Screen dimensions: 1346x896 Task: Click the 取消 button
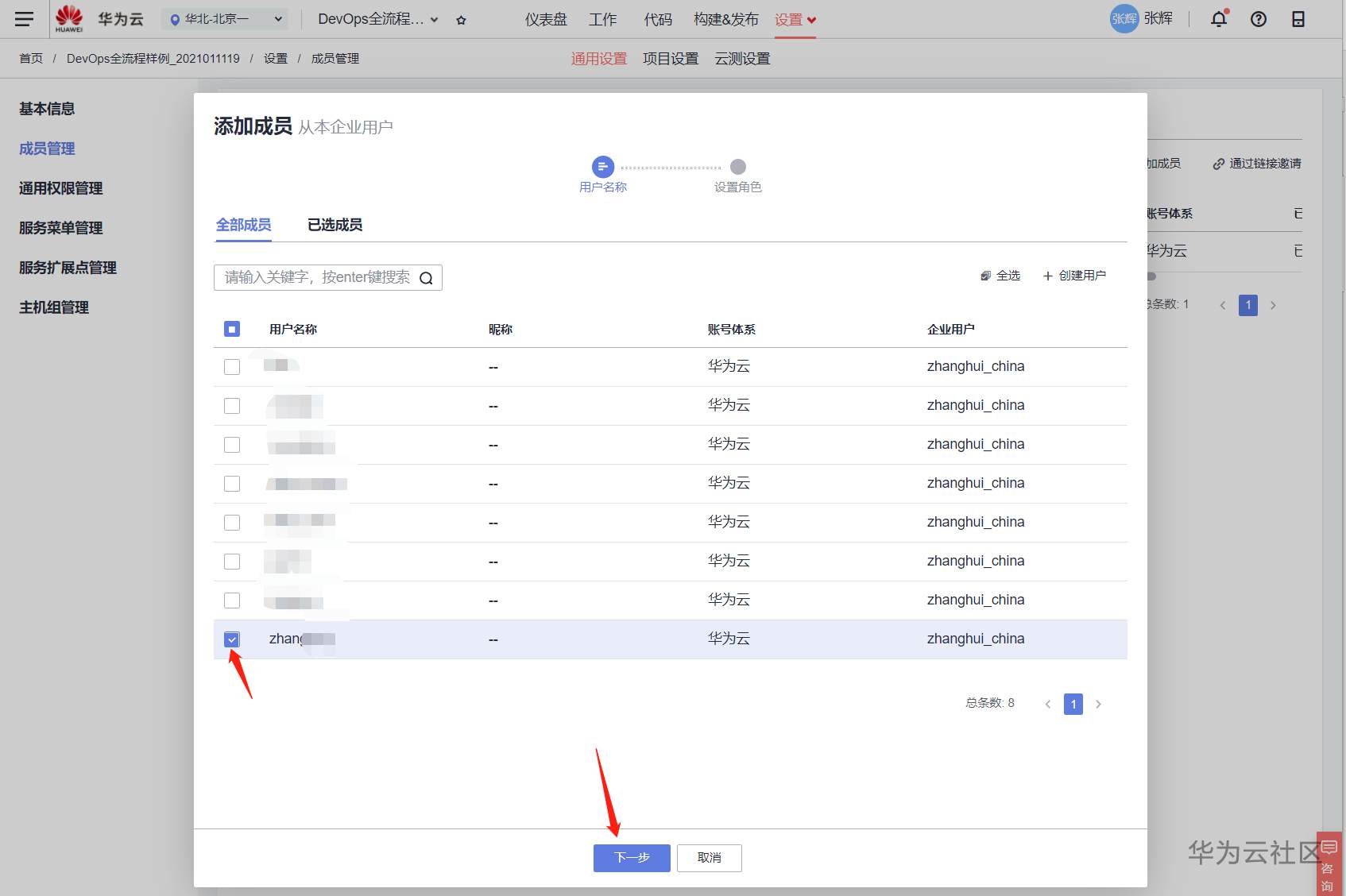[710, 858]
